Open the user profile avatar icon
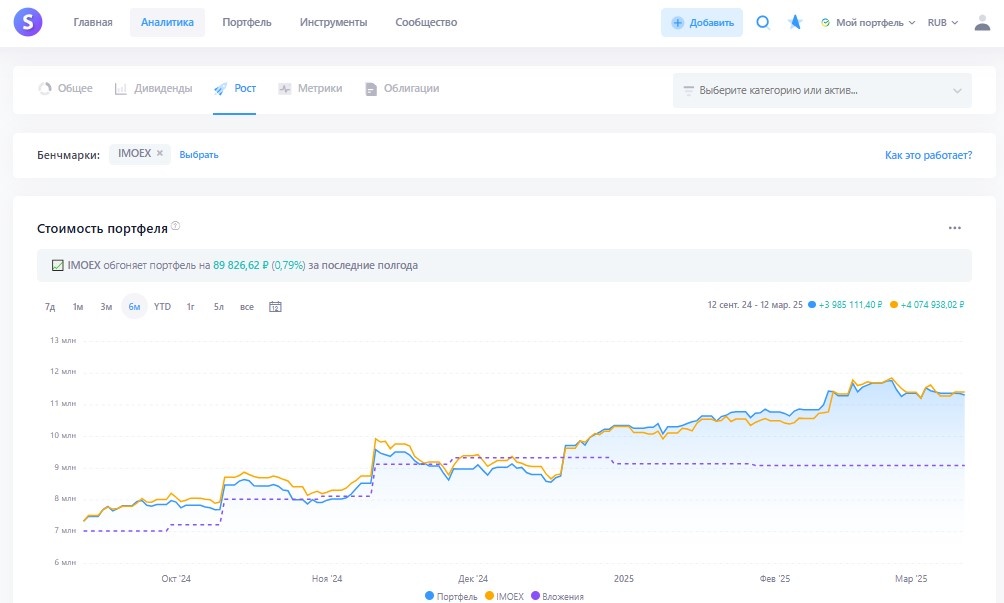This screenshot has height=603, width=1004. (982, 22)
